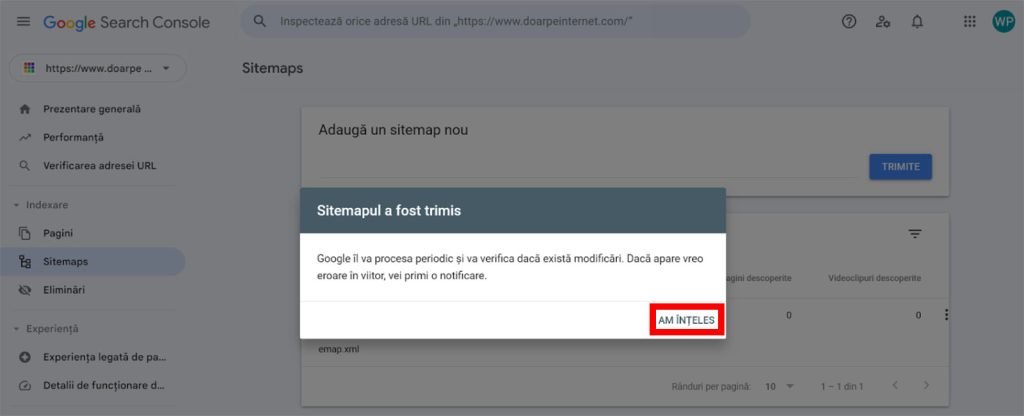Screen dimensions: 1024x416
Task: Open the Performanță report
Action: pyautogui.click(x=73, y=138)
